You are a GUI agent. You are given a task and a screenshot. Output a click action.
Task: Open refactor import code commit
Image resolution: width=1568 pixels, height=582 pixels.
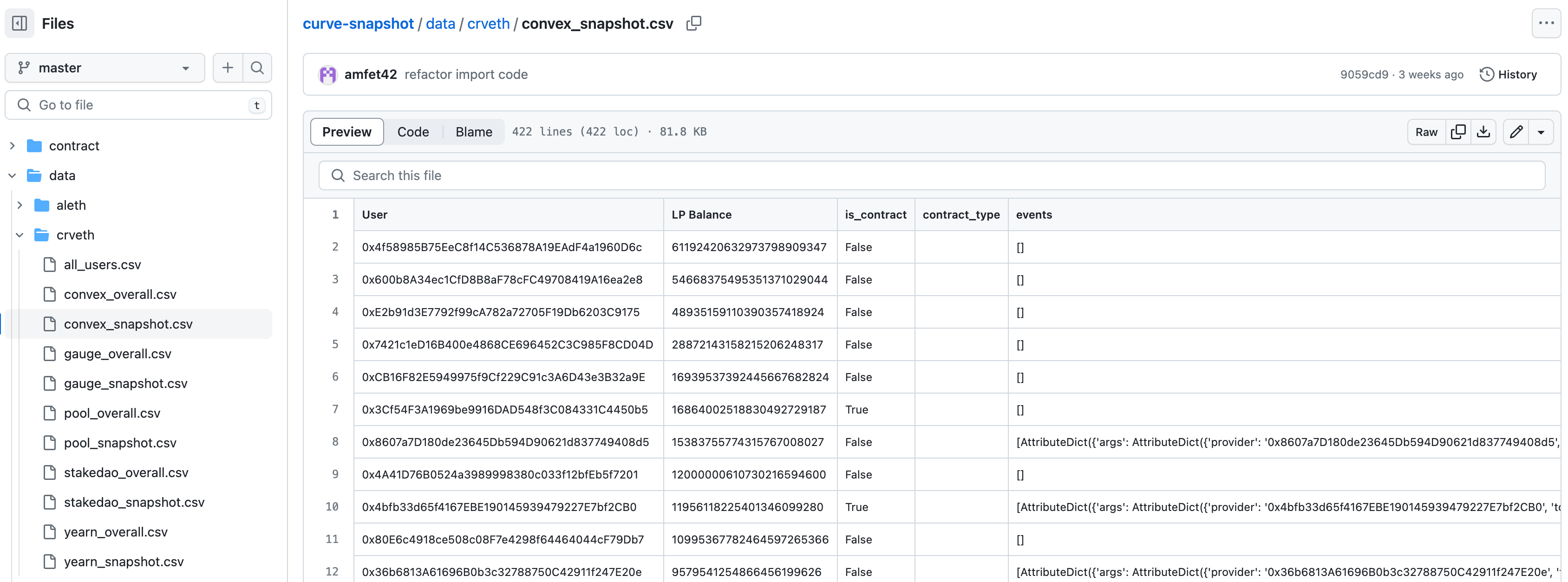[466, 74]
